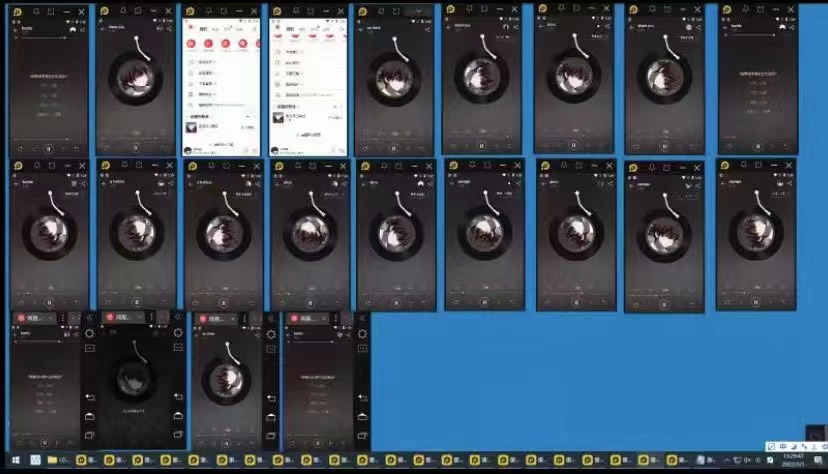Select third bottom-row emulator app tab

click(216, 319)
